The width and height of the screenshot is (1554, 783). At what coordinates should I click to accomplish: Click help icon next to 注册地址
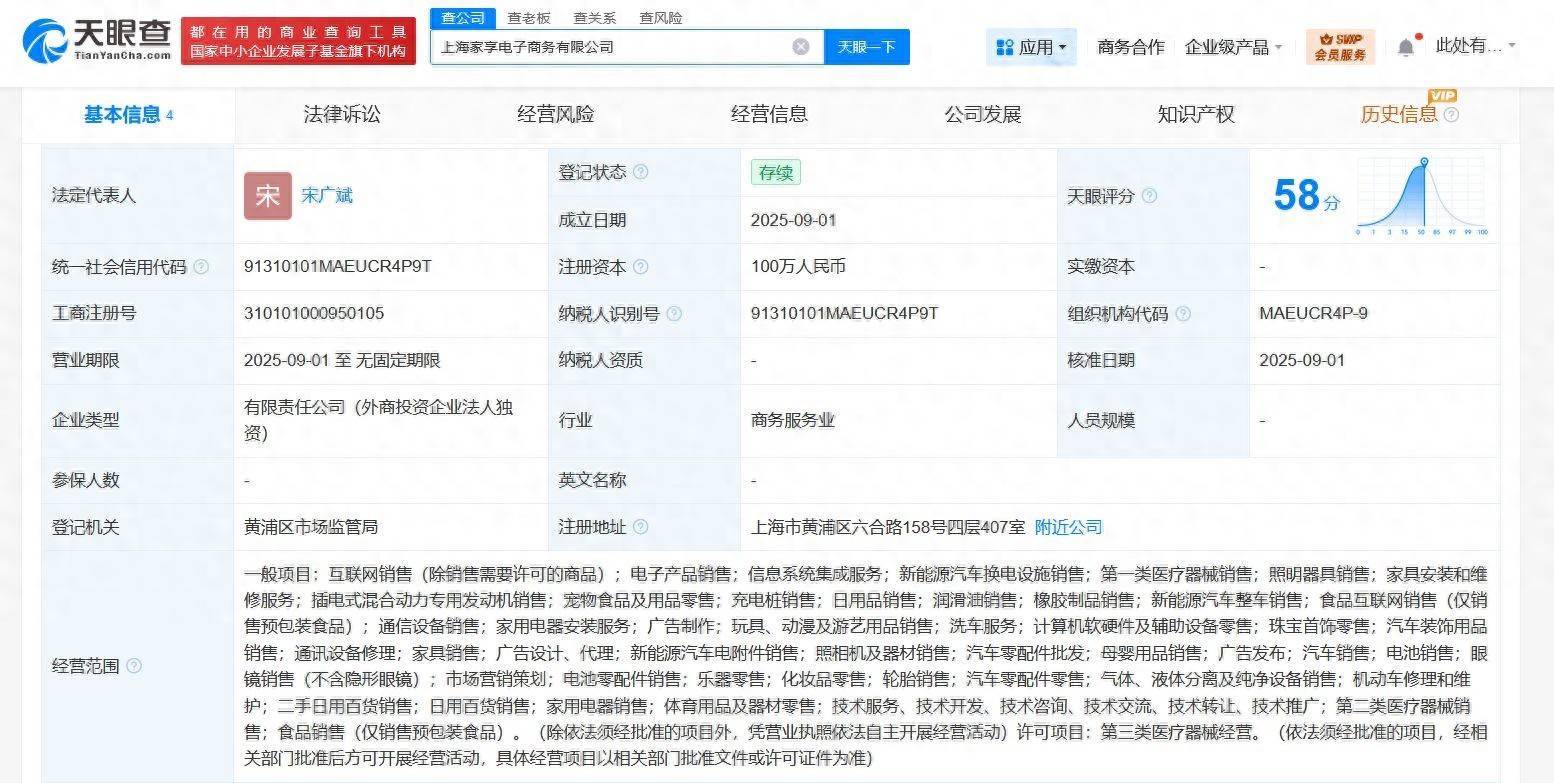click(640, 527)
